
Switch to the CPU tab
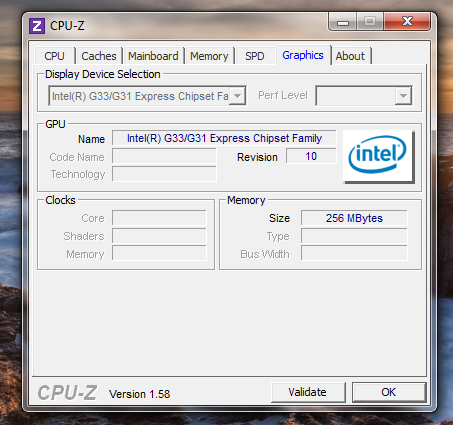[x=55, y=56]
